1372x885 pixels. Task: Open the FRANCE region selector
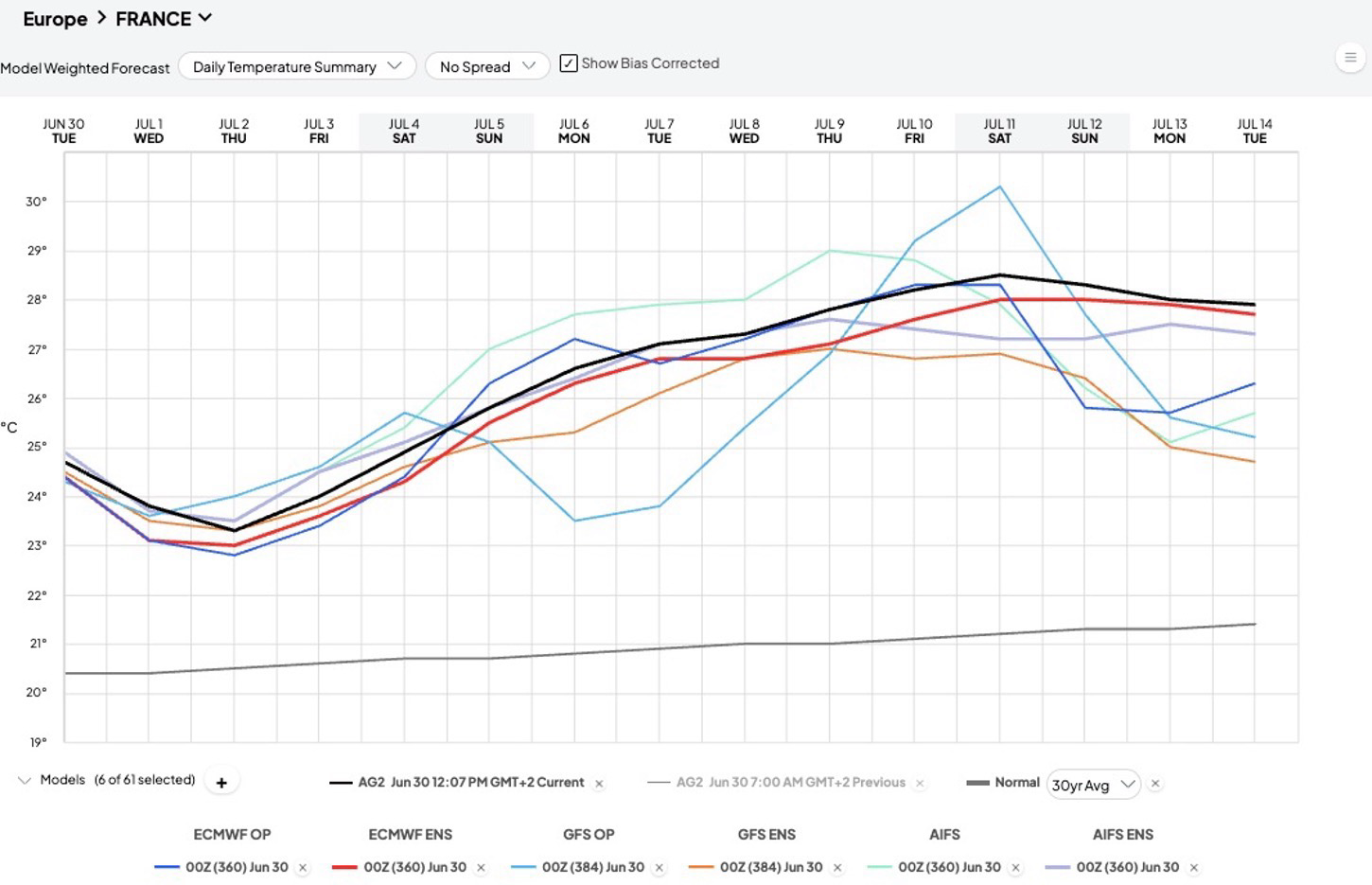164,19
